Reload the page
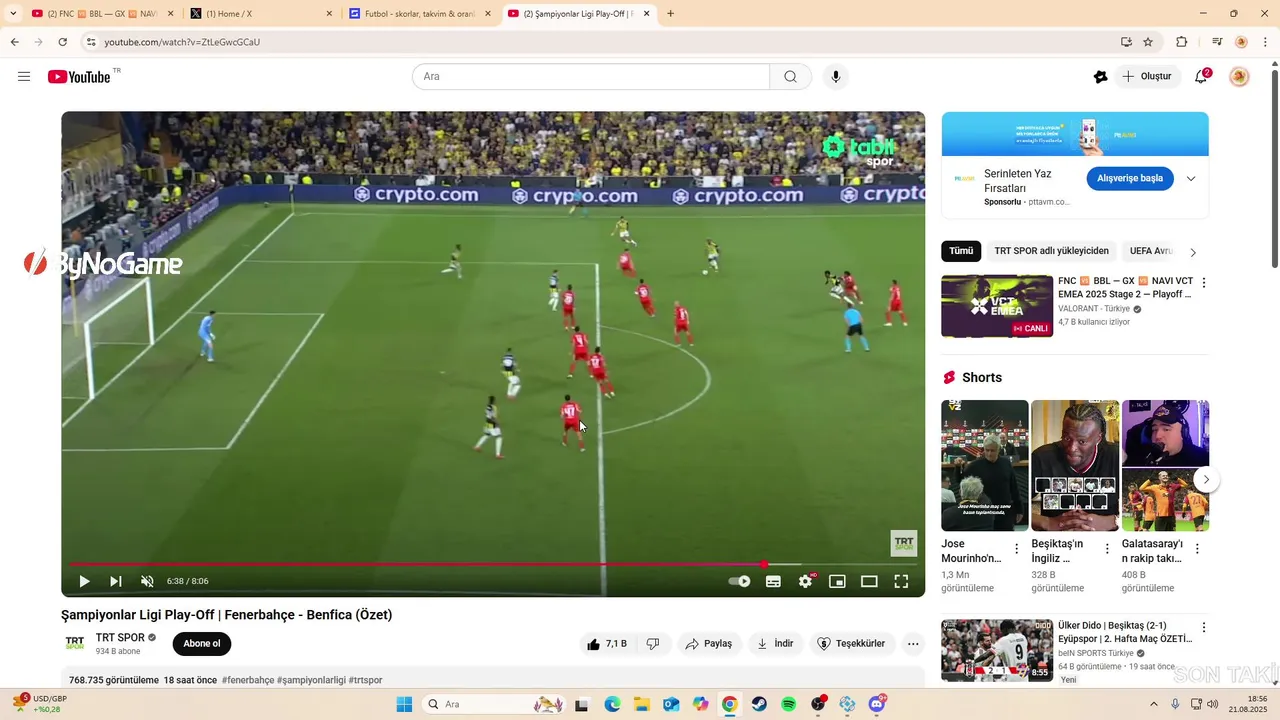 point(62,42)
